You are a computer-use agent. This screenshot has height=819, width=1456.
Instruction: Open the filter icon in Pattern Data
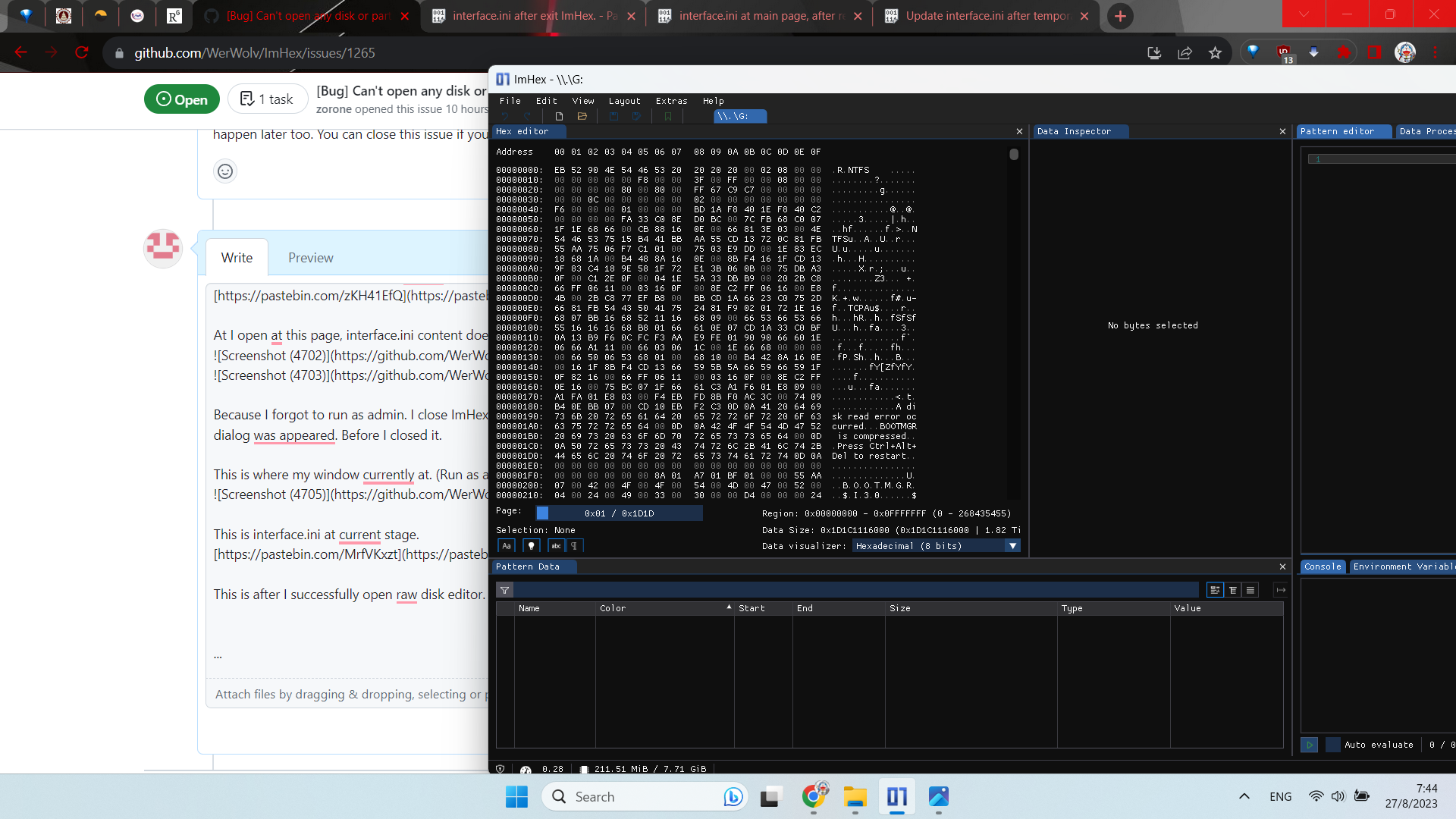pyautogui.click(x=504, y=590)
